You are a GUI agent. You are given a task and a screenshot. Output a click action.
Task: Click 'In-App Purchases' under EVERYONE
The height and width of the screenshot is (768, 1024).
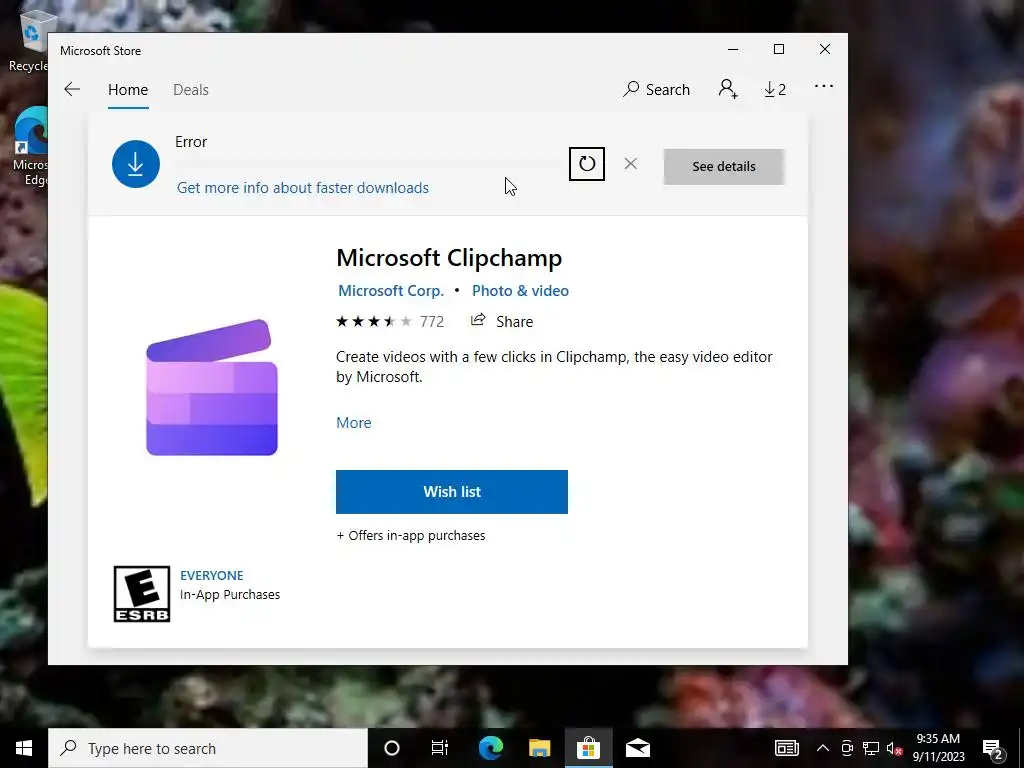coord(230,594)
